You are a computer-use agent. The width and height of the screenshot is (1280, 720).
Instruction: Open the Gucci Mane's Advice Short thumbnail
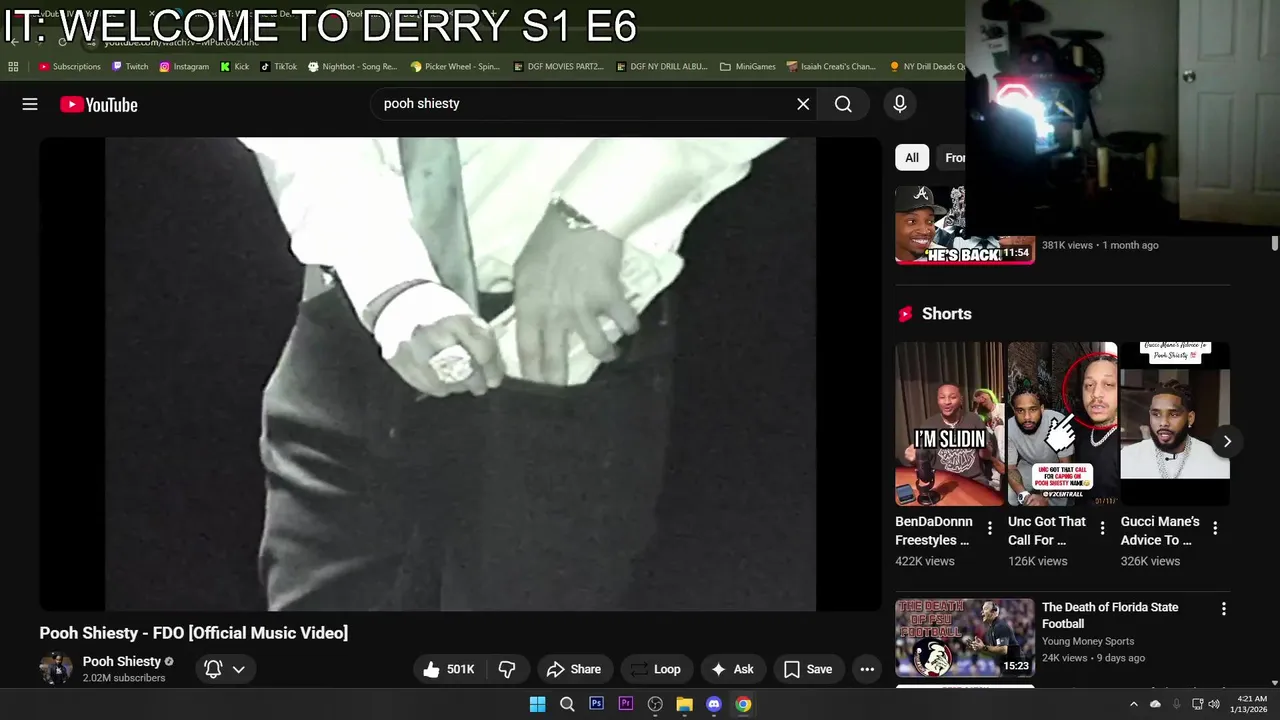coord(1175,424)
